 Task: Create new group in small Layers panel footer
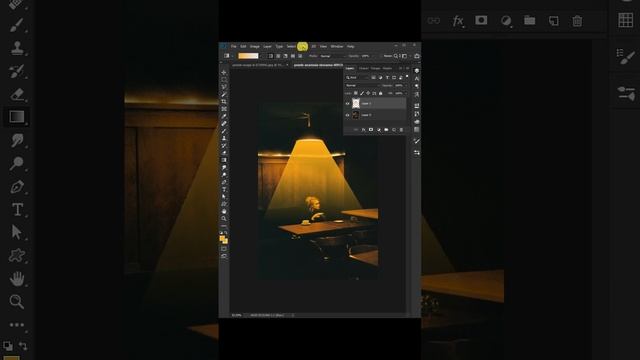pos(386,130)
